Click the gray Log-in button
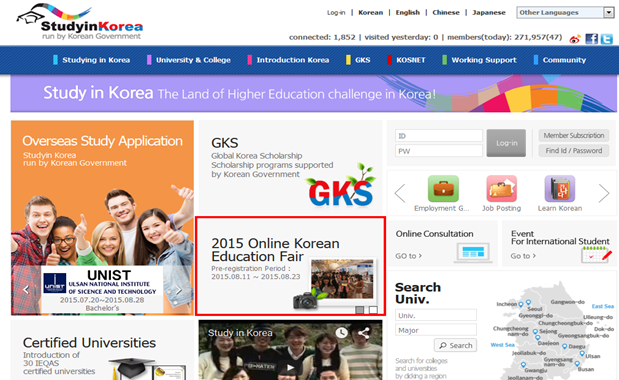Screen dimensions: 619x380 click(506, 143)
